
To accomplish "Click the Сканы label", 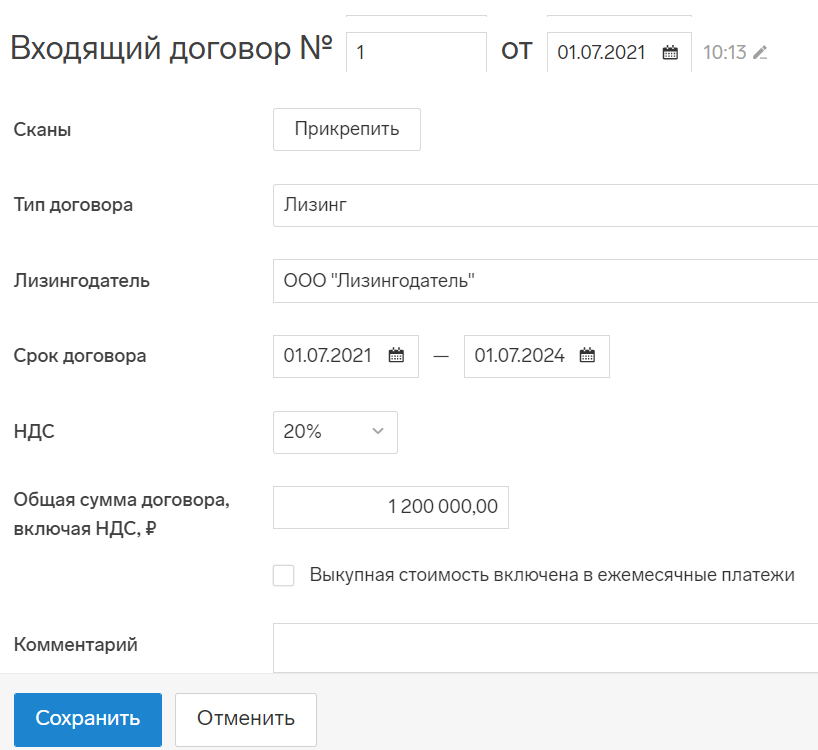I will pos(42,129).
